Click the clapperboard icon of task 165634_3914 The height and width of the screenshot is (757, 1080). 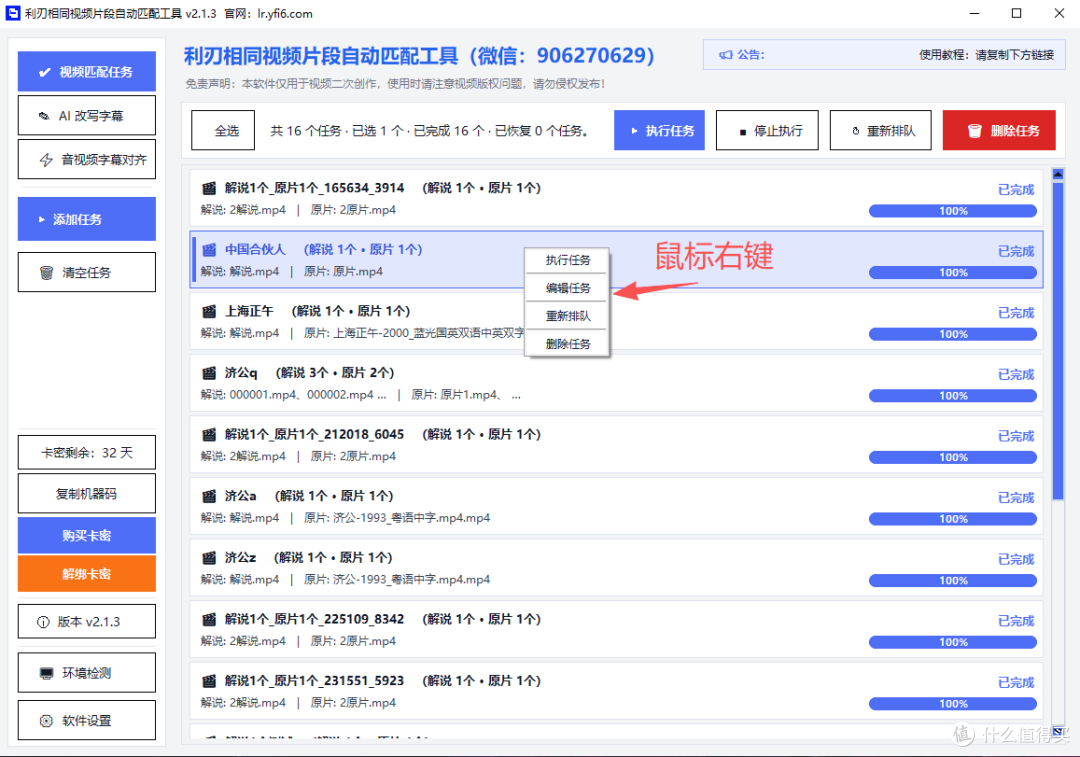point(209,188)
